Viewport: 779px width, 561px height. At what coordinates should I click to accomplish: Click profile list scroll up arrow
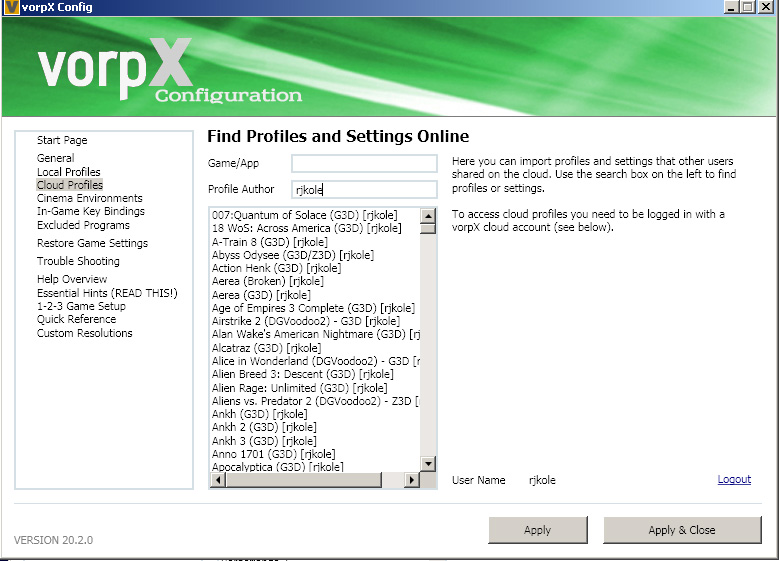428,216
